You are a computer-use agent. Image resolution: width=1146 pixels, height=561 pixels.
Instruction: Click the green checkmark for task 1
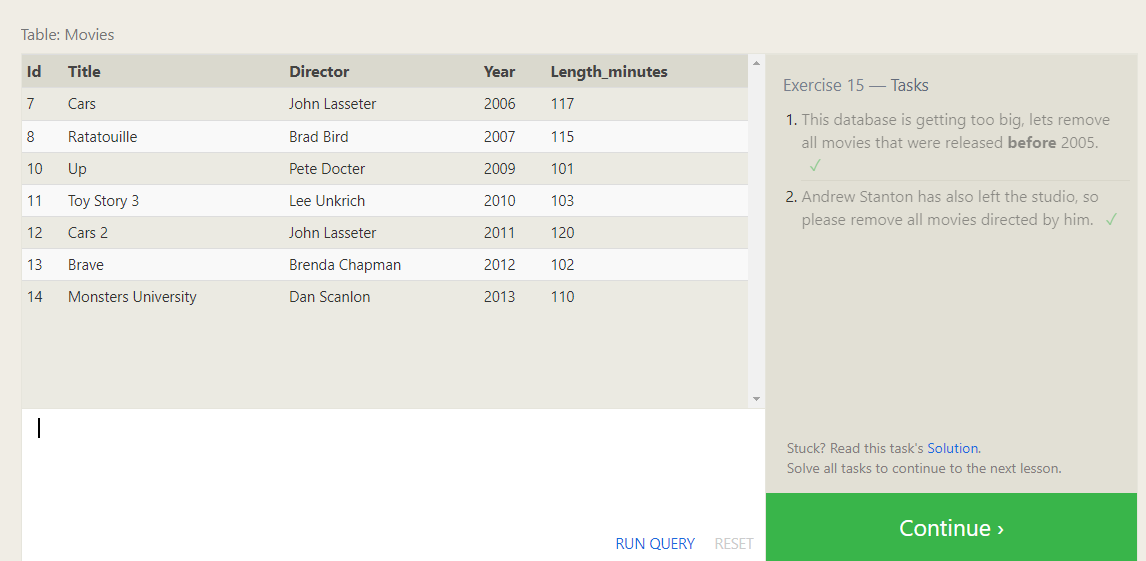[815, 165]
